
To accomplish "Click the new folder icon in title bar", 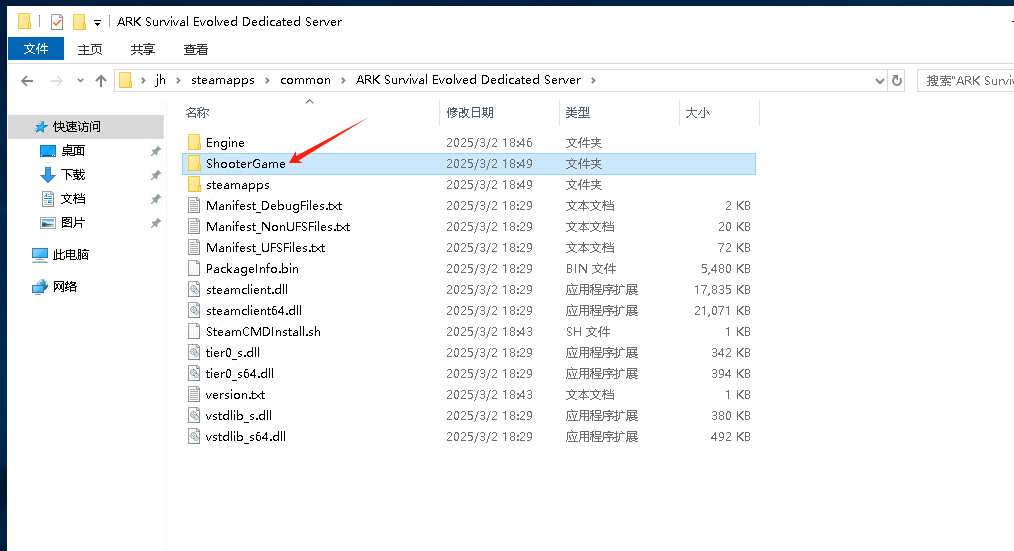I will point(79,22).
